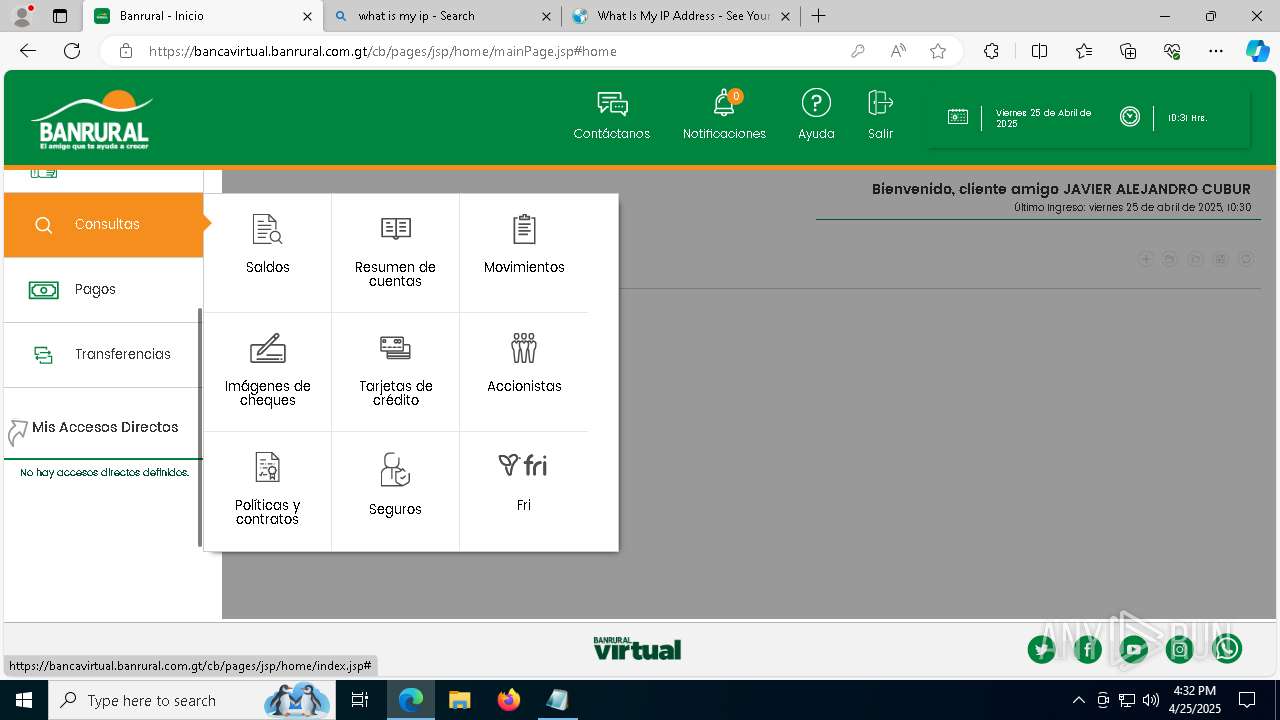Open Copilot sidebar
Image resolution: width=1280 pixels, height=720 pixels.
[1257, 51]
